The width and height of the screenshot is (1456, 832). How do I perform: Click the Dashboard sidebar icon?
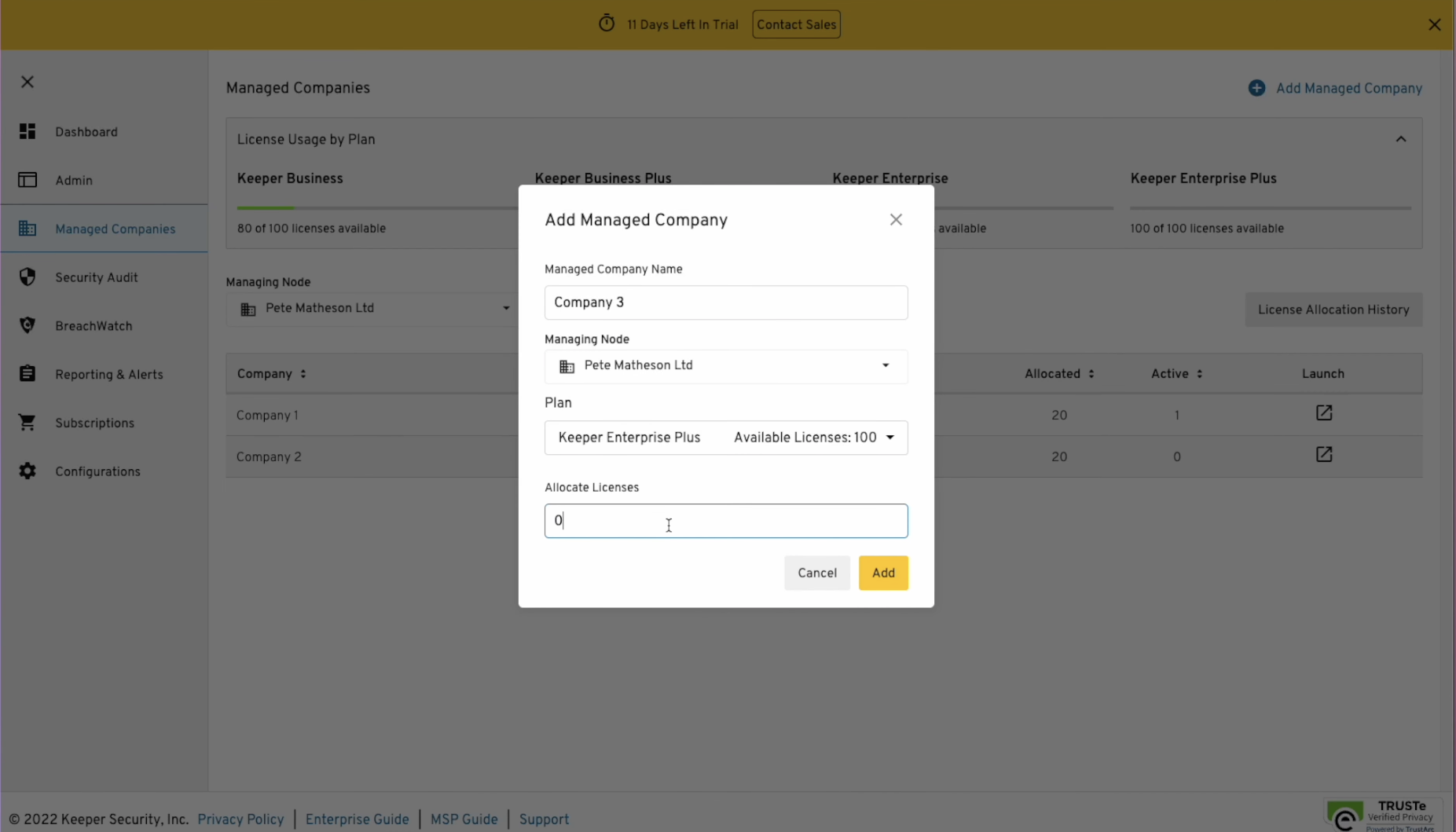point(28,131)
